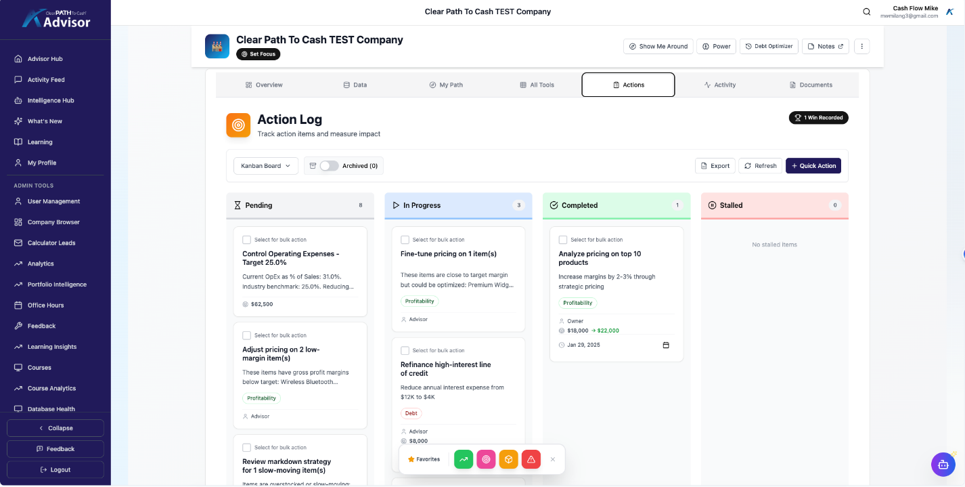Image resolution: width=965 pixels, height=487 pixels.
Task: Click Set Focus button
Action: pos(258,54)
